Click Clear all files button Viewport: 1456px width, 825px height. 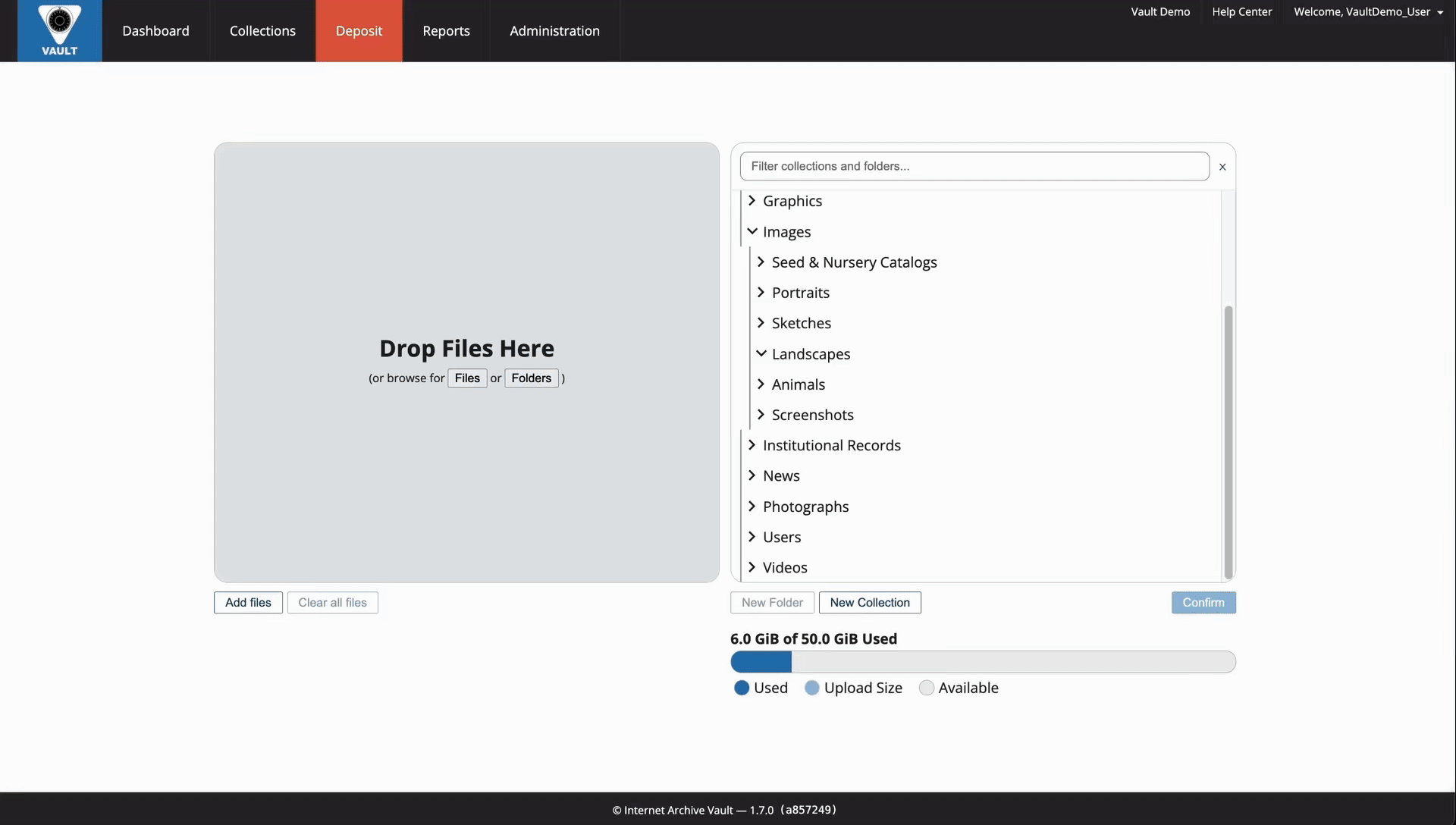(332, 602)
